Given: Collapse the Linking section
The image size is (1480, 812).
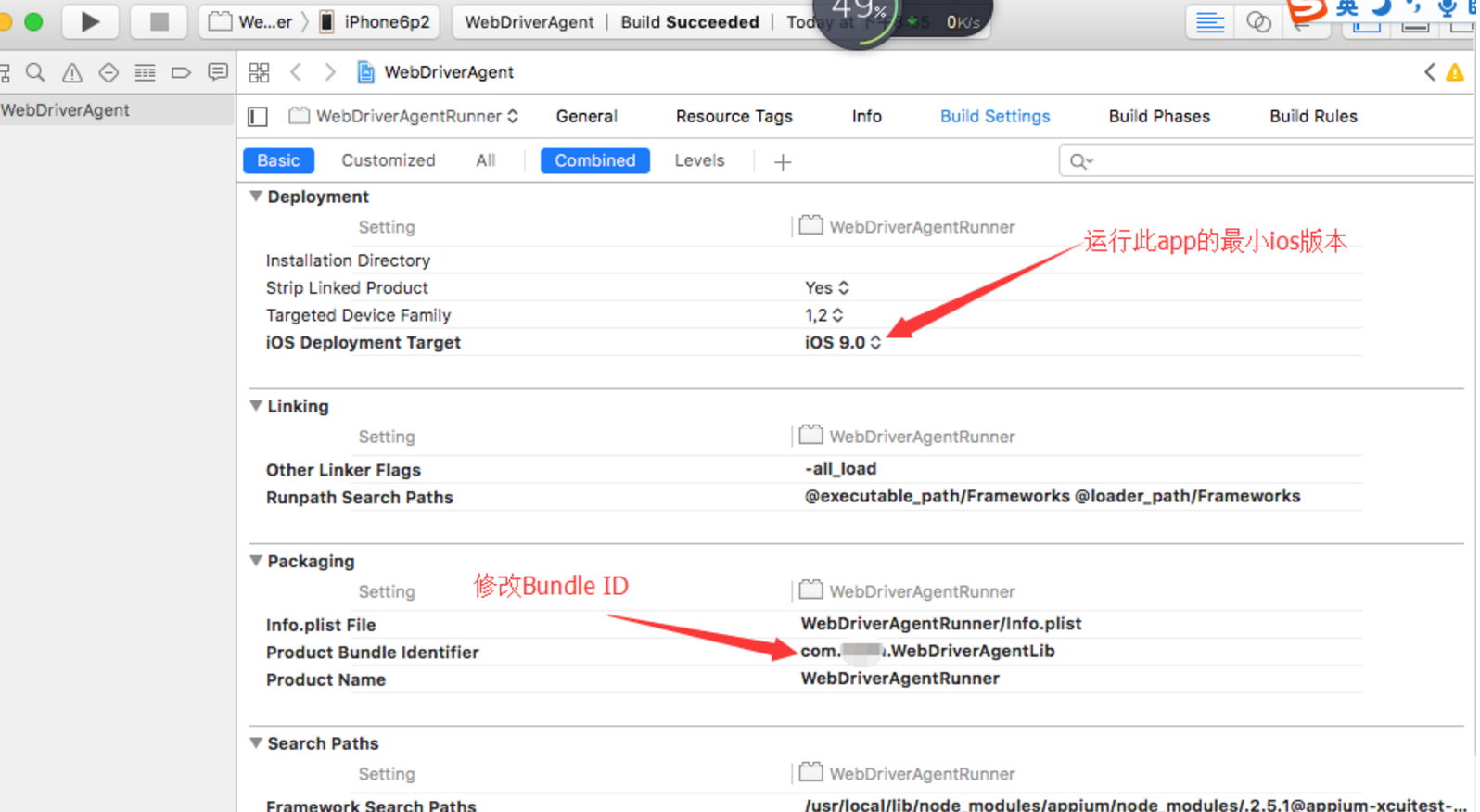Looking at the screenshot, I should (x=256, y=406).
